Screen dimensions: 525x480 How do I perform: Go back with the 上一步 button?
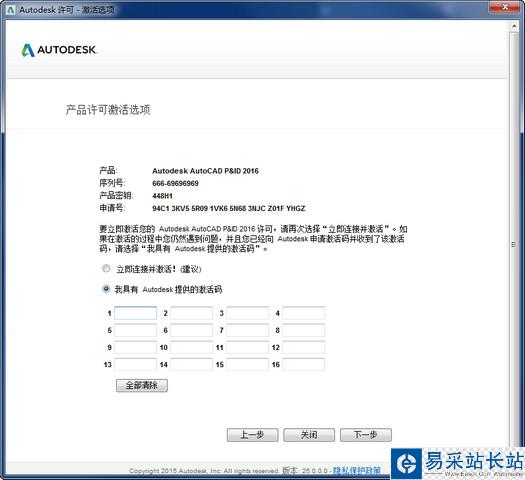click(252, 435)
